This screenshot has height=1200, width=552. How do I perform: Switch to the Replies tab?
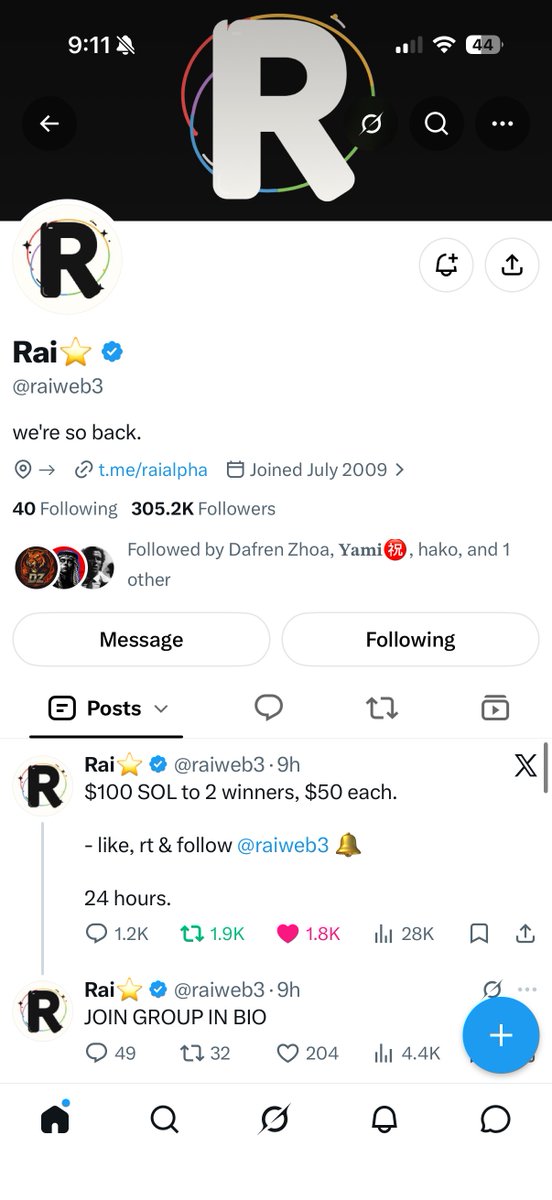tap(268, 708)
